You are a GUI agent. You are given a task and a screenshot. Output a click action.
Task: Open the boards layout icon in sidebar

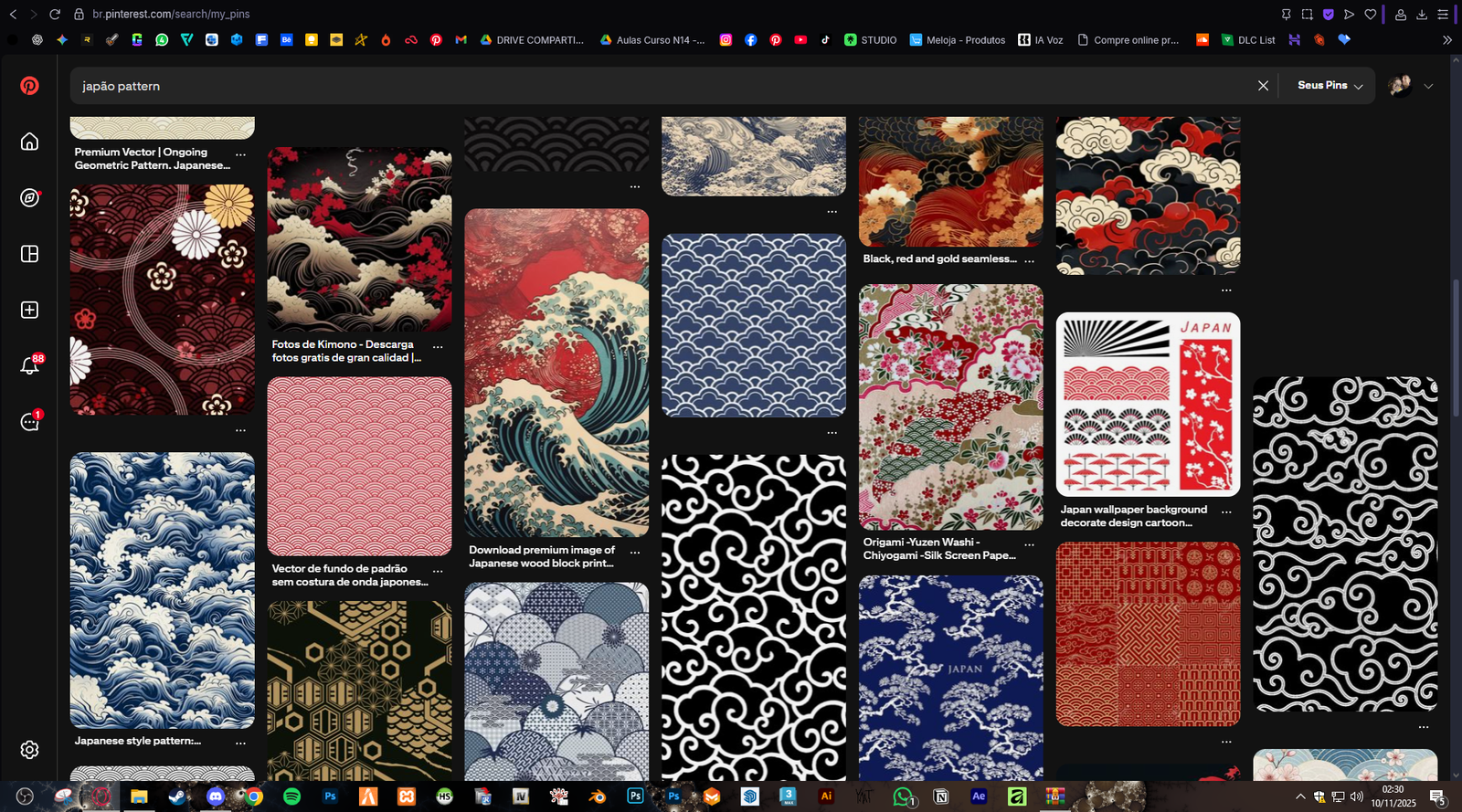pos(29,254)
